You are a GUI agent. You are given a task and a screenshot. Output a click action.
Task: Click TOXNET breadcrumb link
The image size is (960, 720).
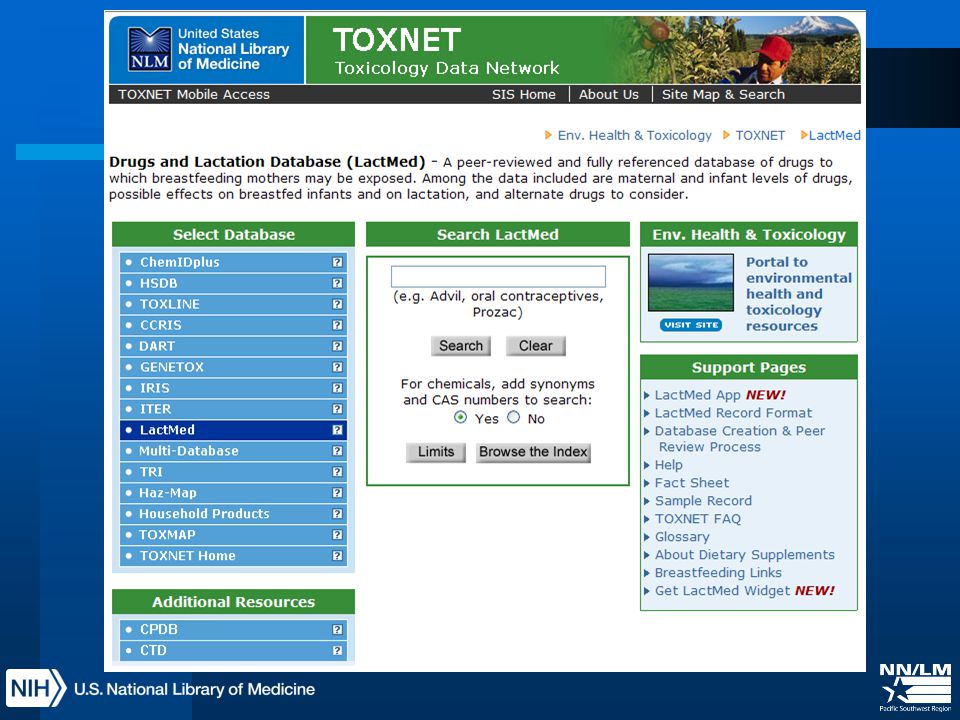[760, 135]
